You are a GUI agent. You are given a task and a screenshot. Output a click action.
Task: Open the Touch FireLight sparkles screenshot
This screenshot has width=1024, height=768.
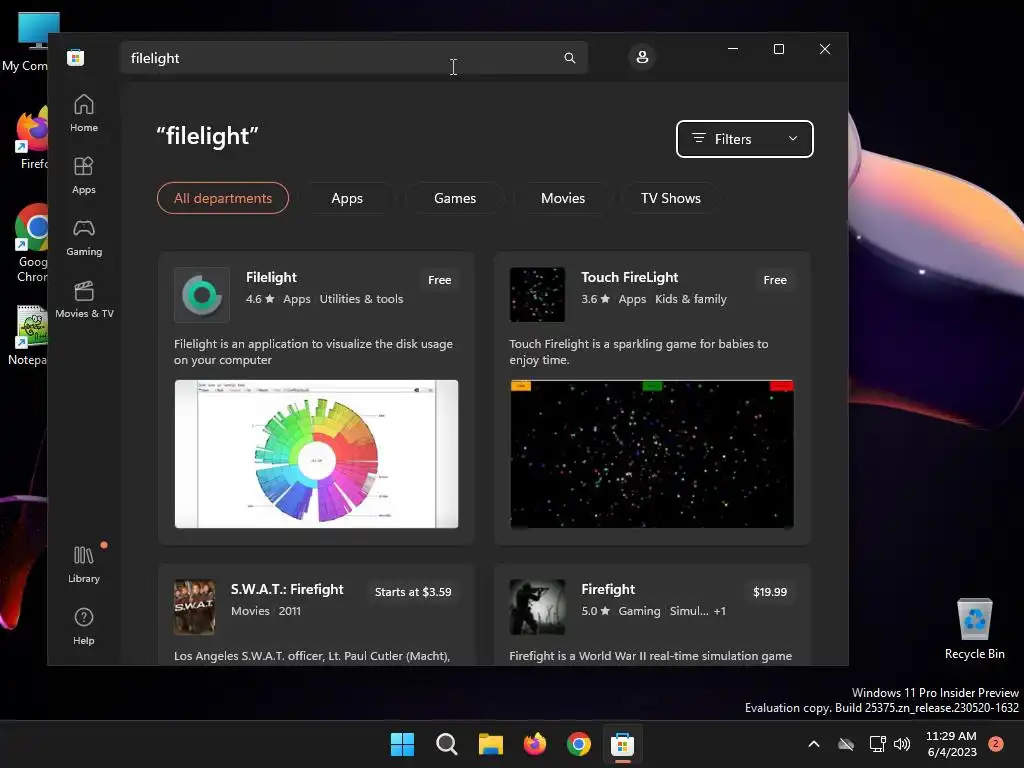tap(652, 454)
